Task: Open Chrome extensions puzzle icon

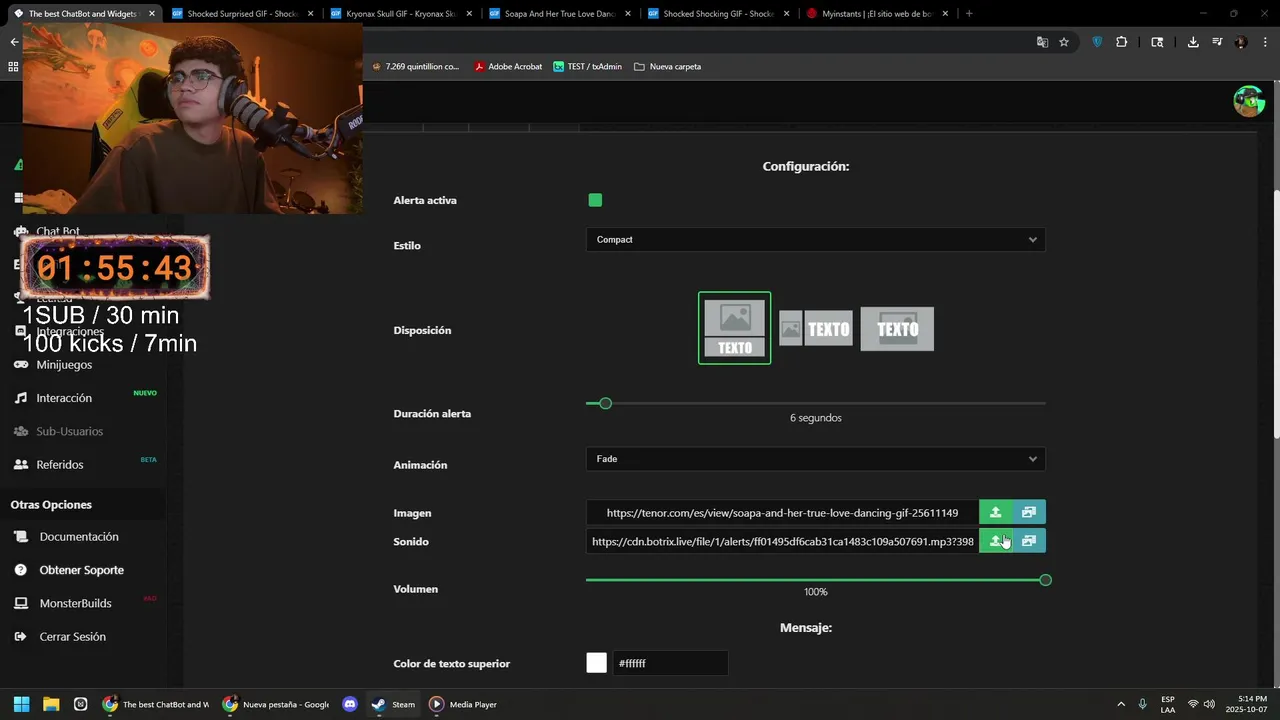Action: 1121,42
